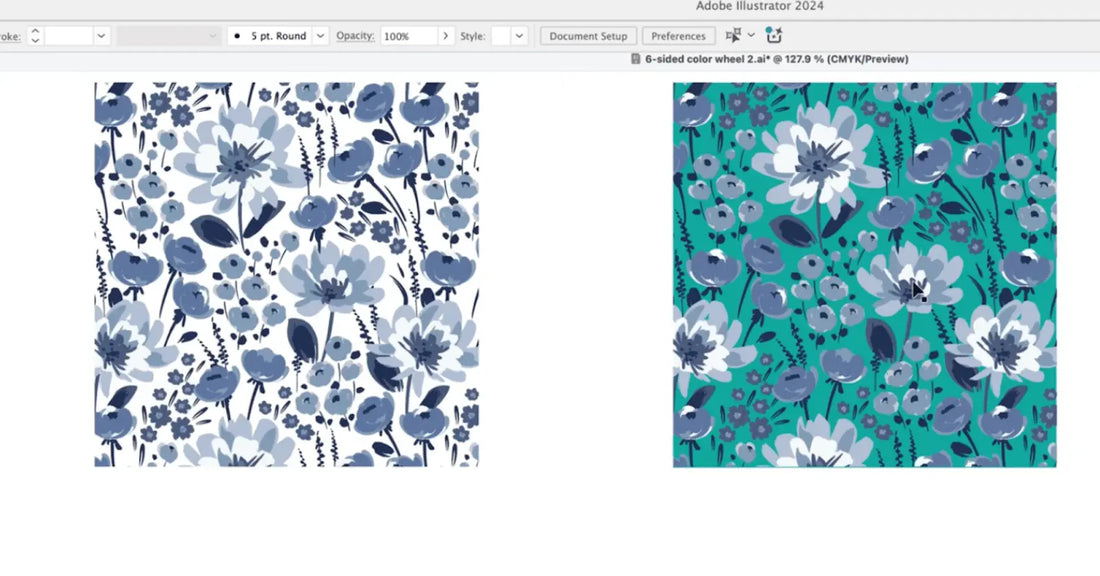Open the variable width profile dropdown
Screen dimensions: 1100x576
coord(168,36)
